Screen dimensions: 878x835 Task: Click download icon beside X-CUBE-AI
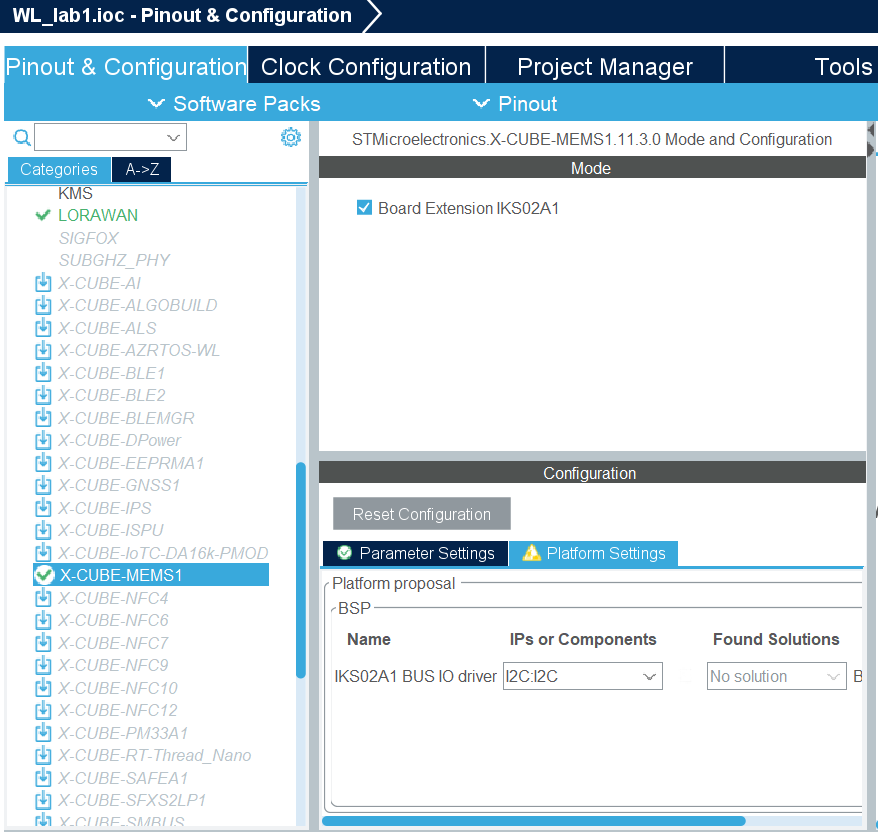[43, 283]
